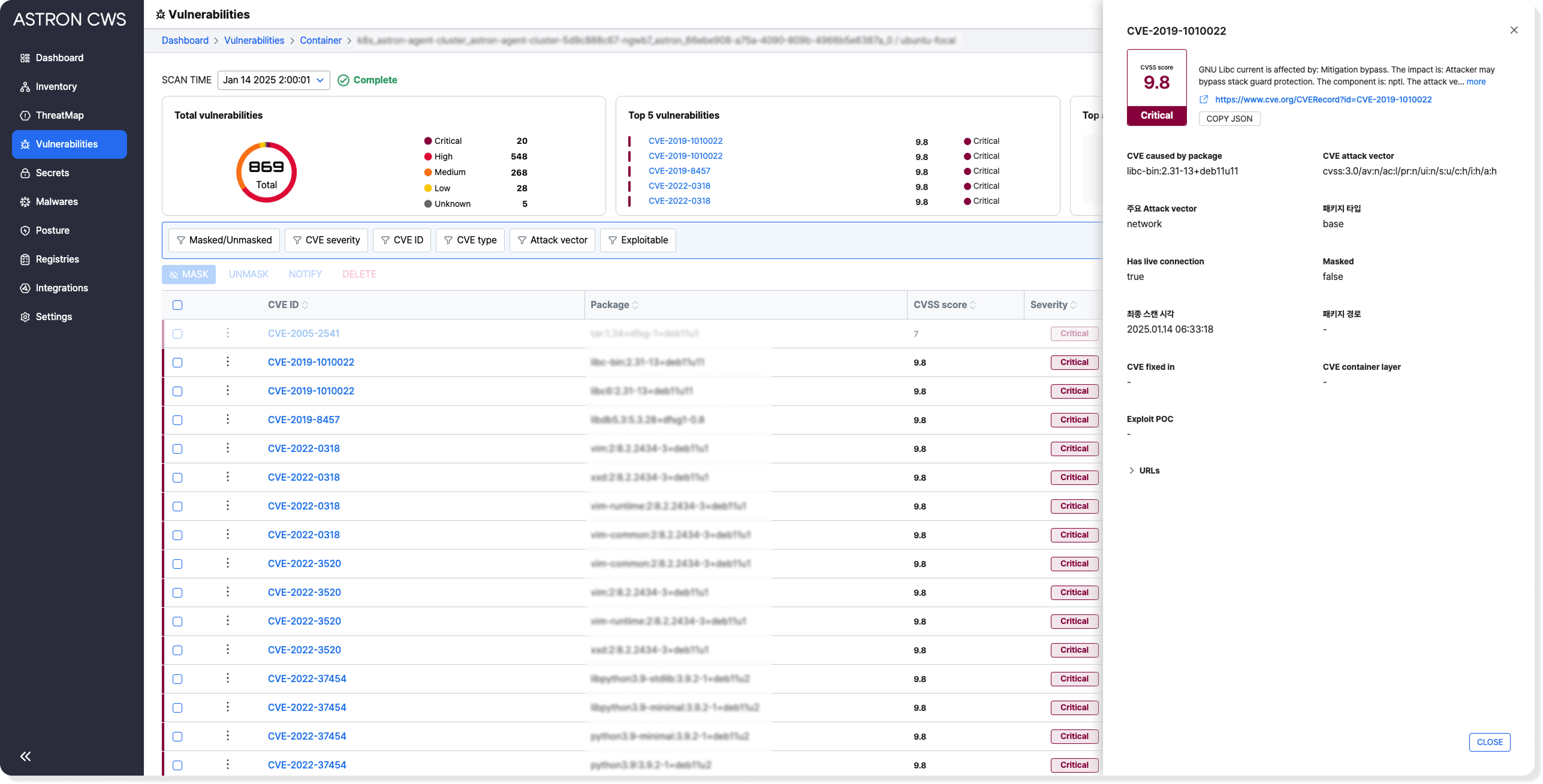The image size is (1543, 784).
Task: Open the Registries sidebar icon
Action: pos(25,260)
